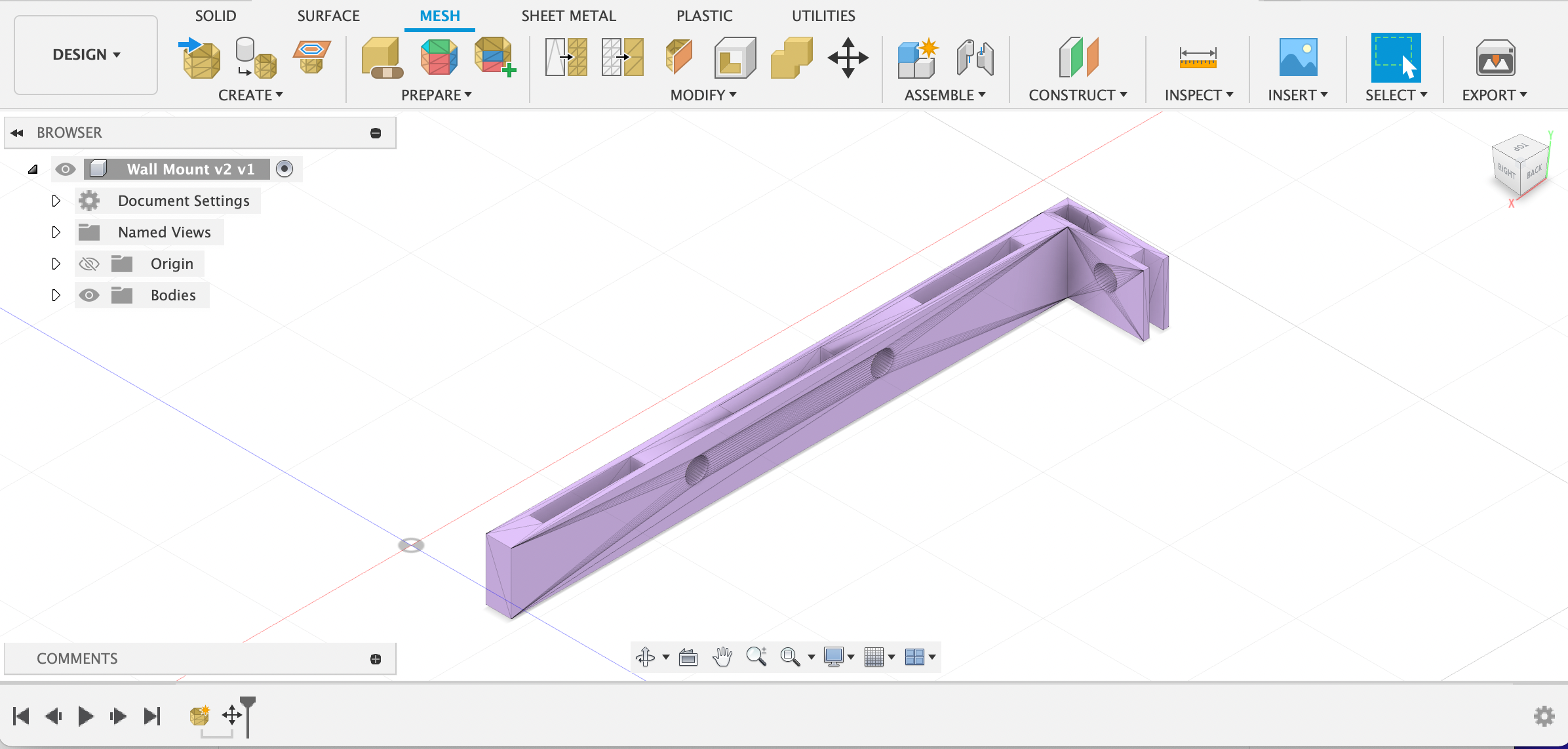1568x749 pixels.
Task: Expand the COMMENTS panel
Action: point(376,659)
